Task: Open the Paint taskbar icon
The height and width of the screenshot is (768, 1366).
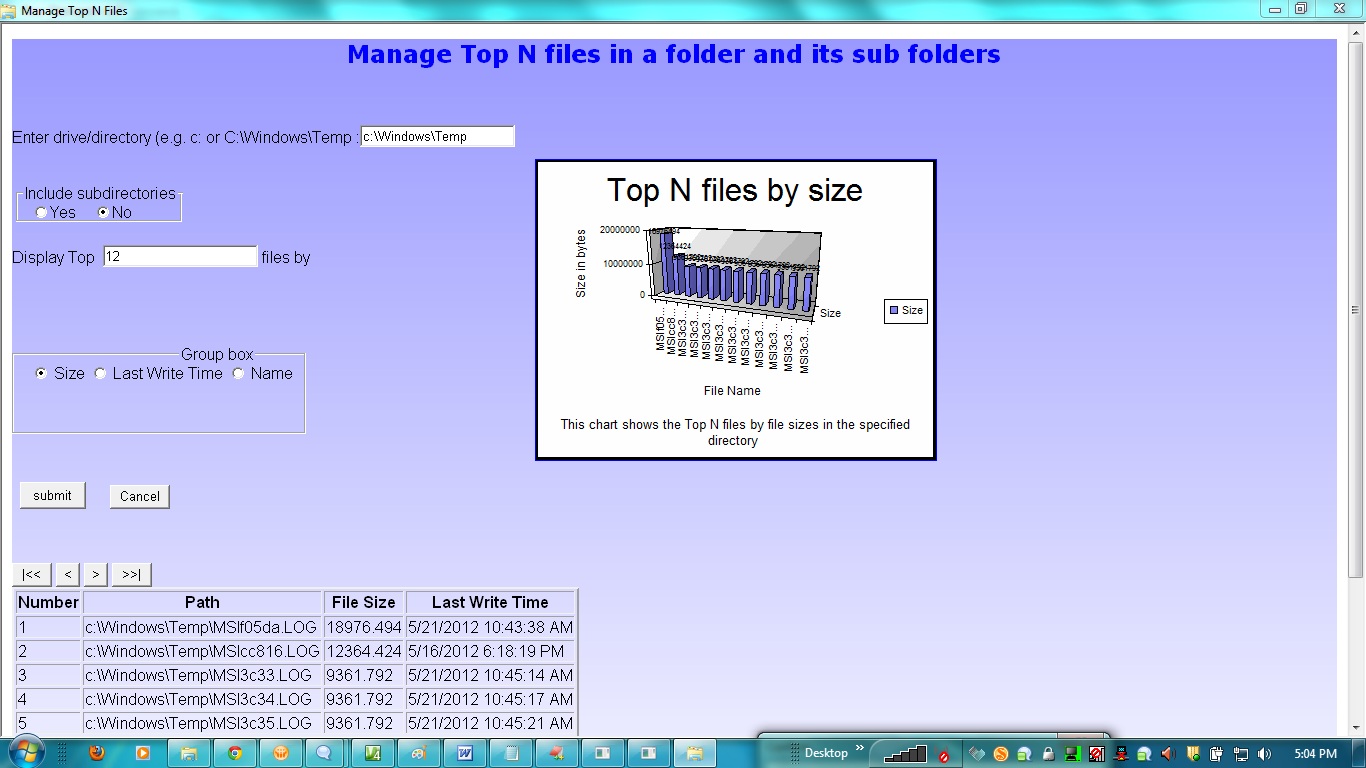Action: tap(418, 753)
